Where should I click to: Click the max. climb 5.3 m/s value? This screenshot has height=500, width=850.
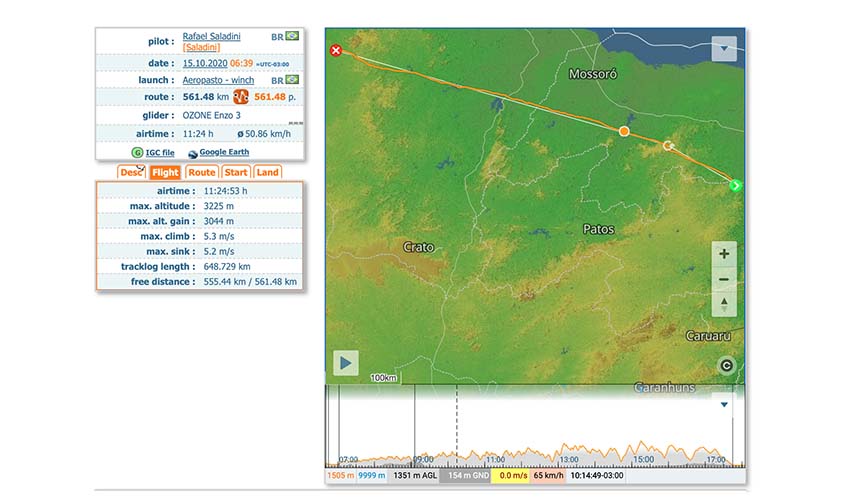(219, 236)
